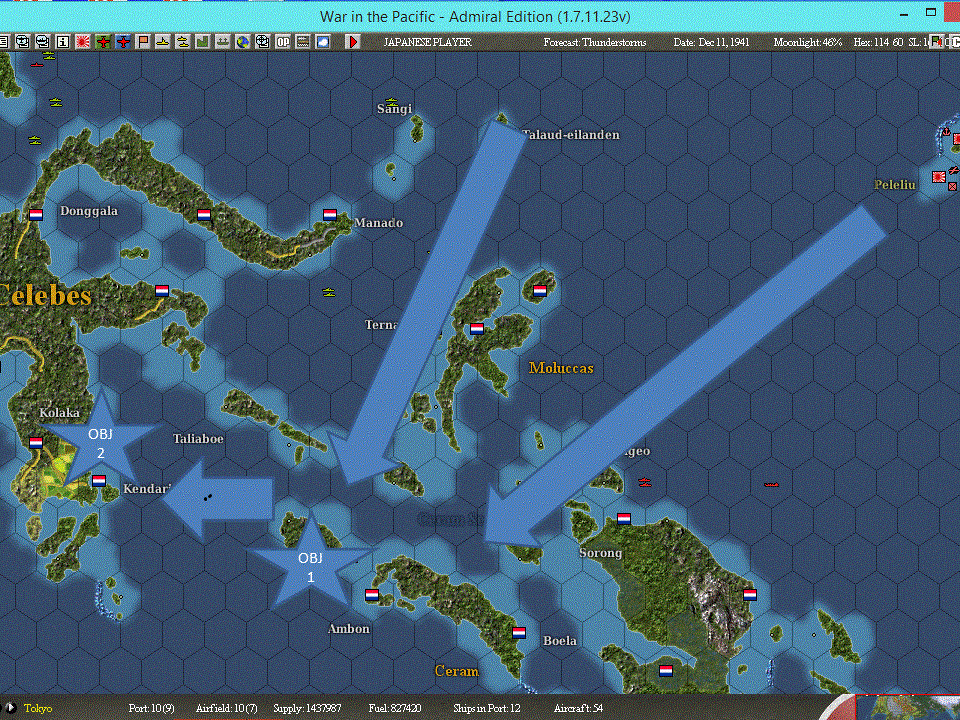Click the globe toolbar icon
Image resolution: width=960 pixels, height=720 pixels.
(x=243, y=42)
